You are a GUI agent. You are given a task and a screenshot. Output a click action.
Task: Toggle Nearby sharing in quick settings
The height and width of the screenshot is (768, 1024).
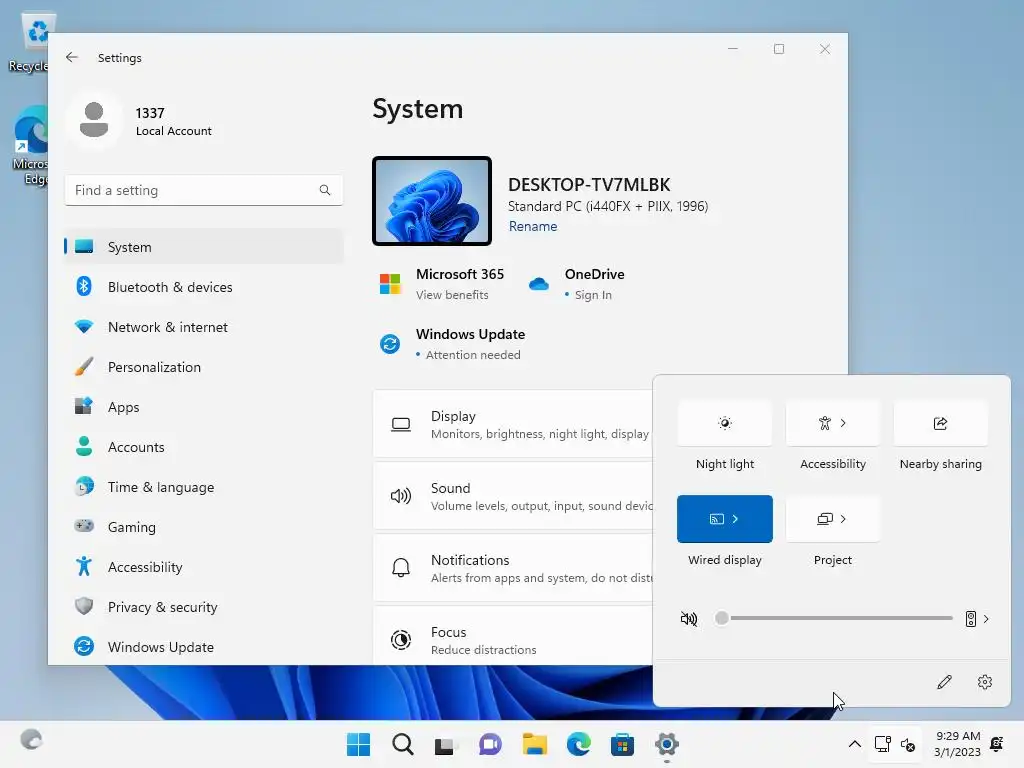pyautogui.click(x=940, y=423)
